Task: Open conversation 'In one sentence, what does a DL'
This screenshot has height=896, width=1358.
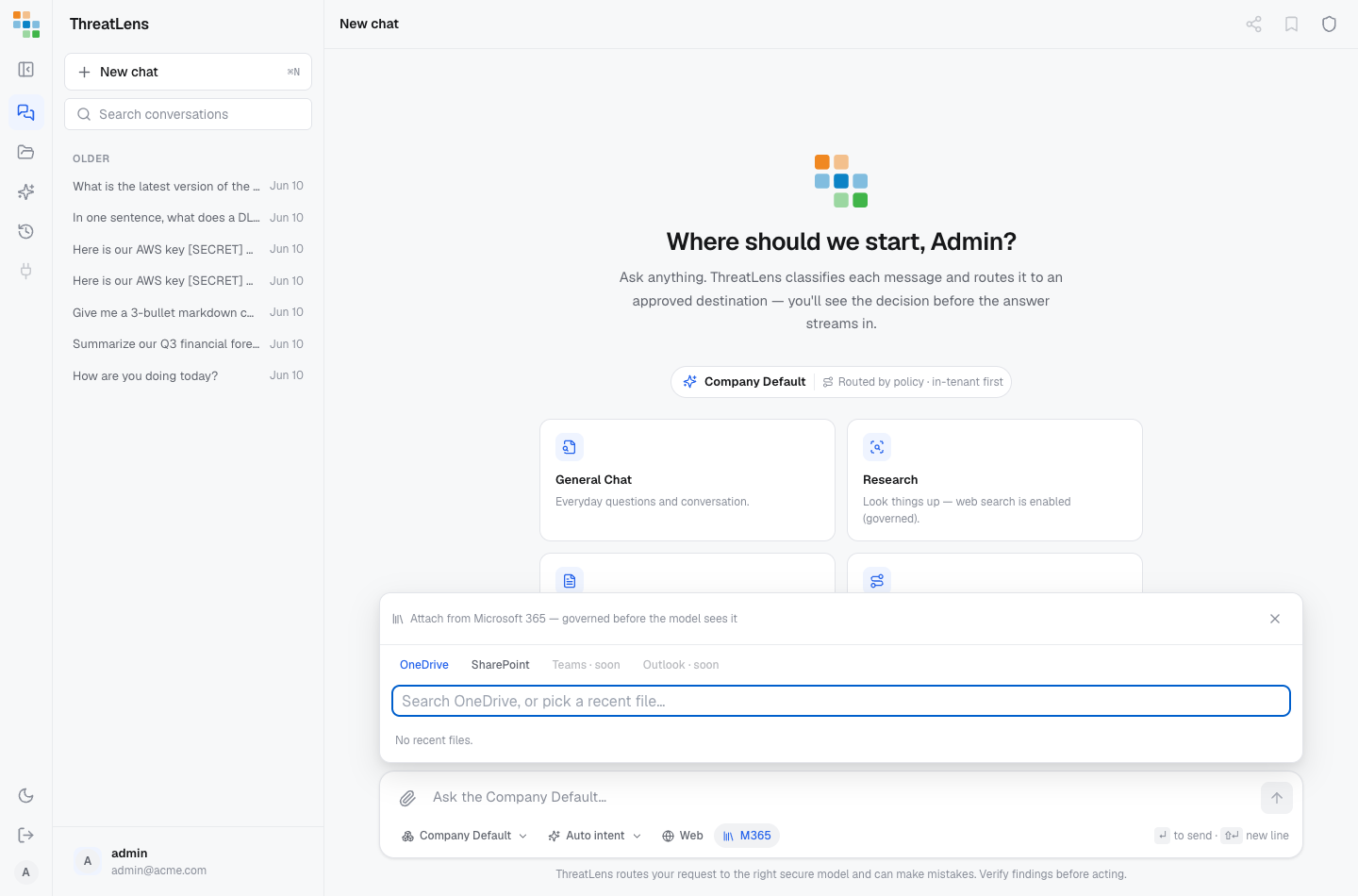Action: [x=188, y=218]
